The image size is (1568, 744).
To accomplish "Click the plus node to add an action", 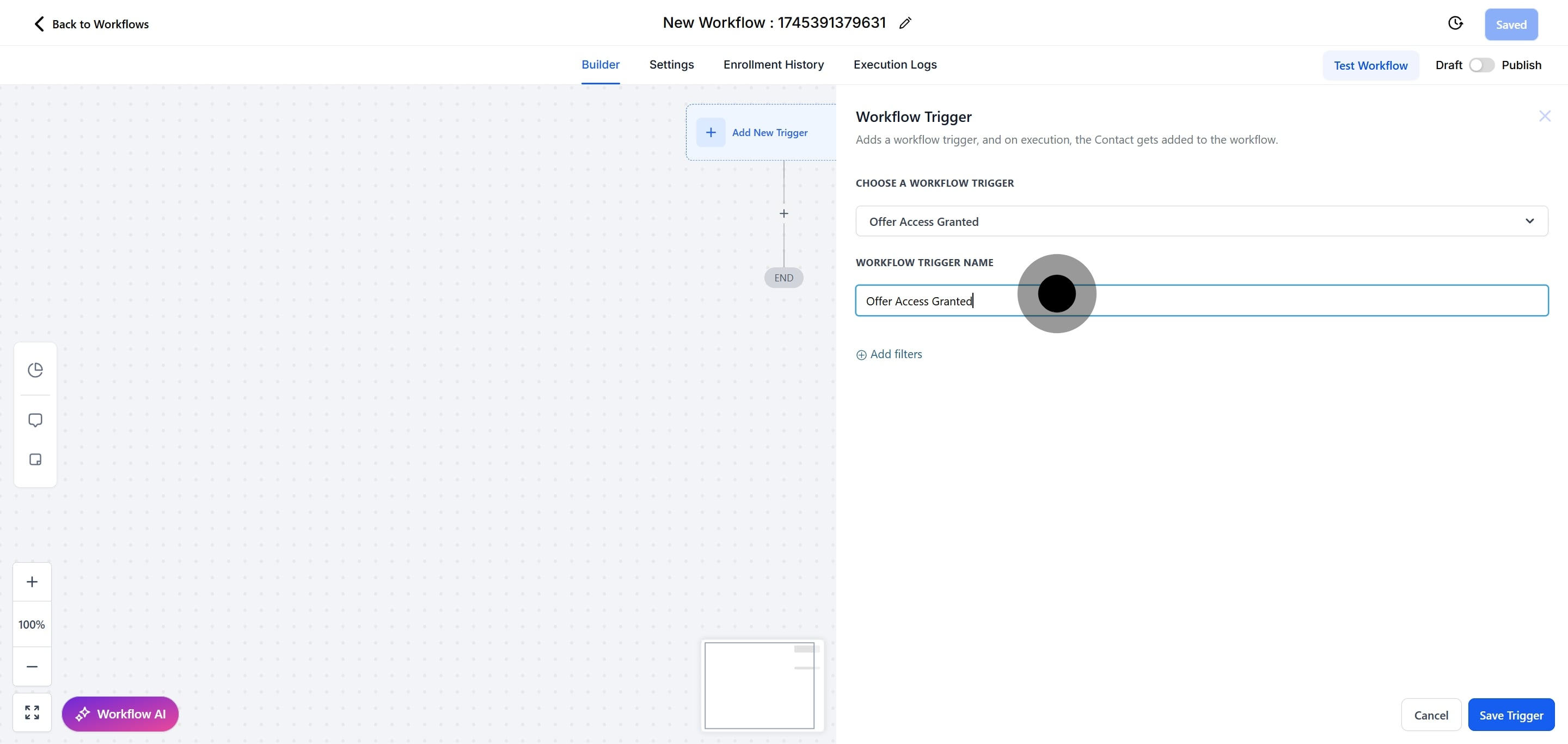I will (x=783, y=213).
